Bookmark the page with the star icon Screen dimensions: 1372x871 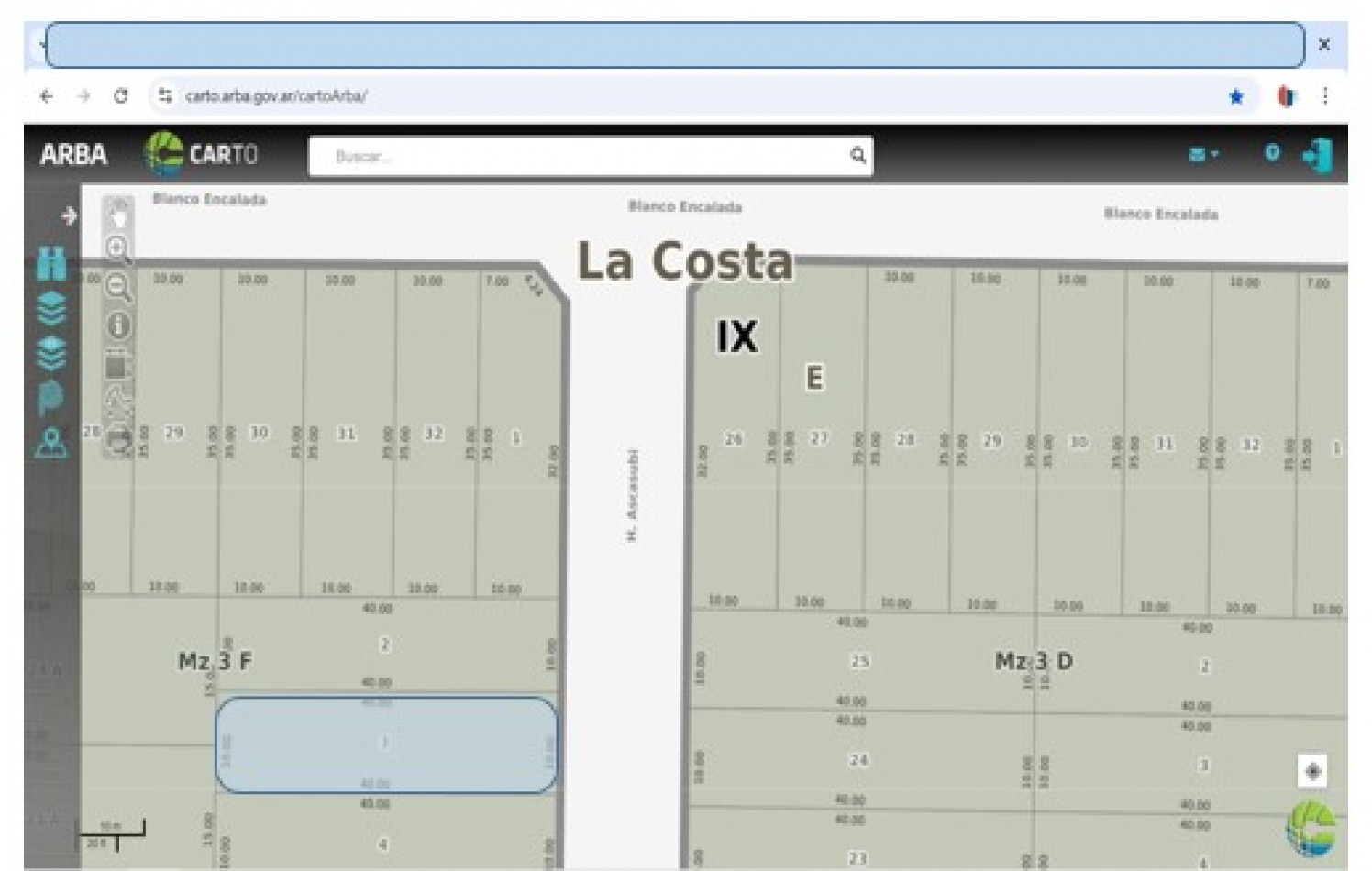(1236, 97)
